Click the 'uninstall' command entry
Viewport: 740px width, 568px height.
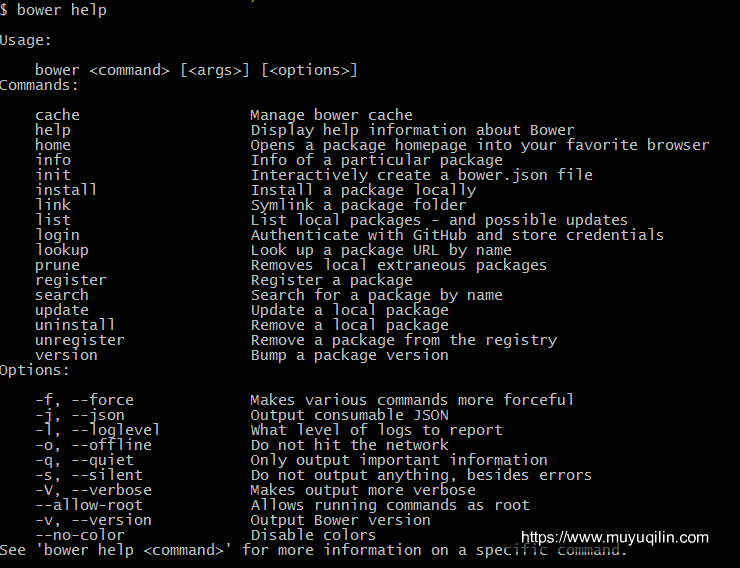click(x=75, y=325)
